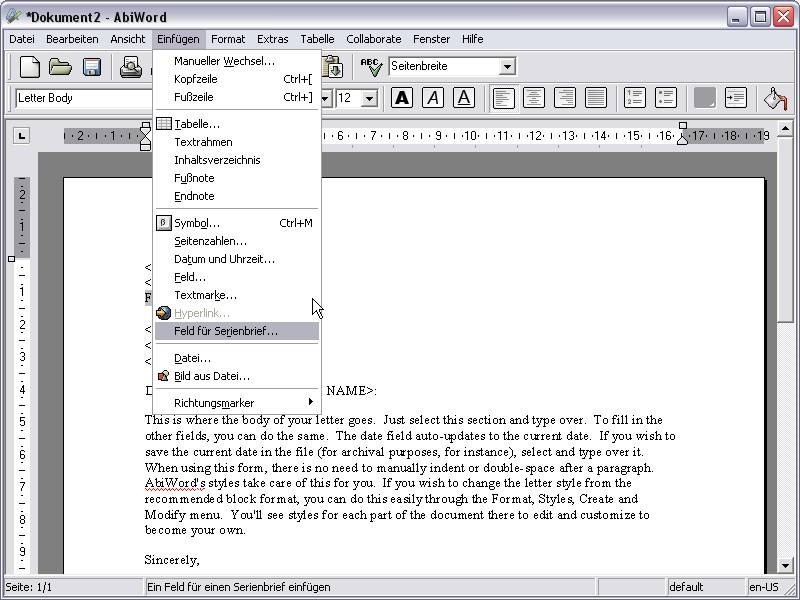
Task: Open the Bearbeiten menu
Action: (x=72, y=39)
